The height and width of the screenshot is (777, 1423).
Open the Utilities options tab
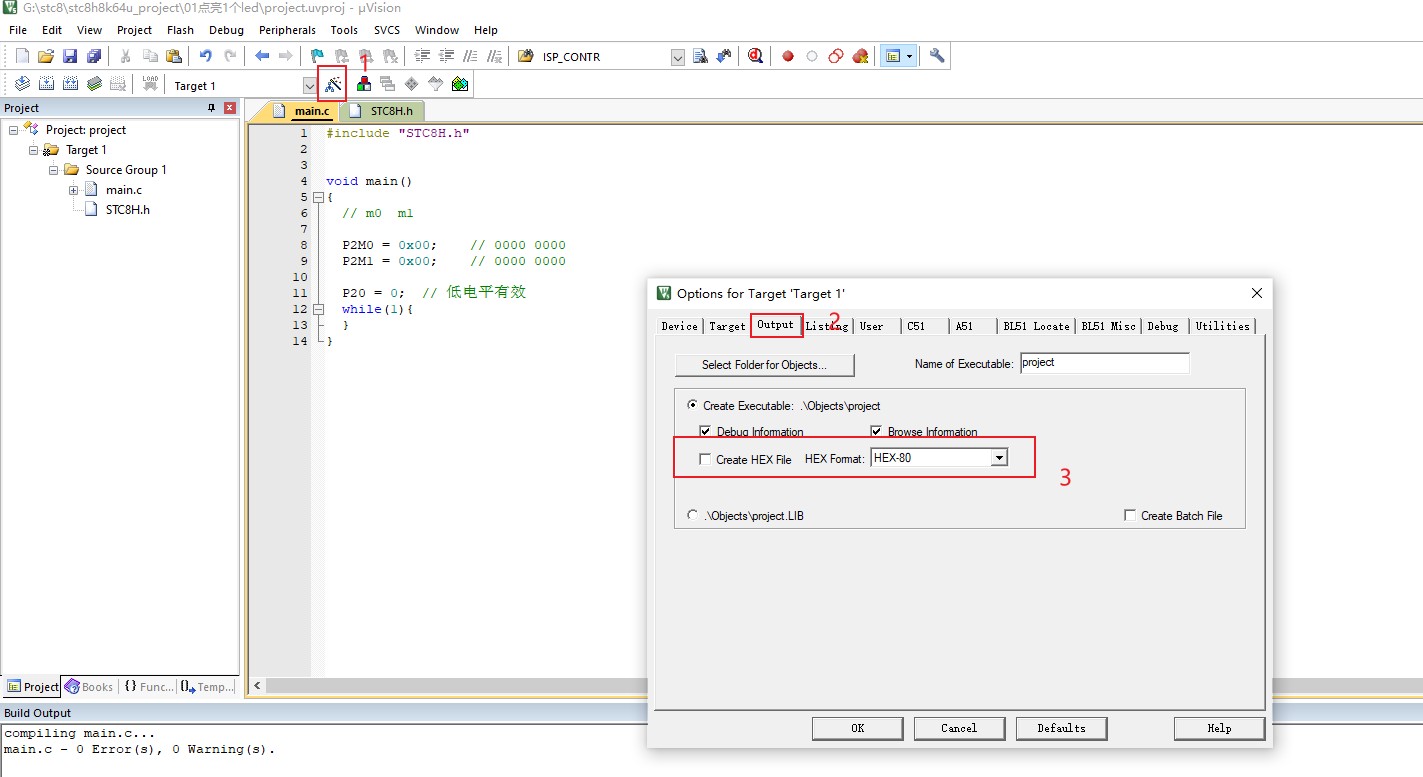click(1223, 326)
